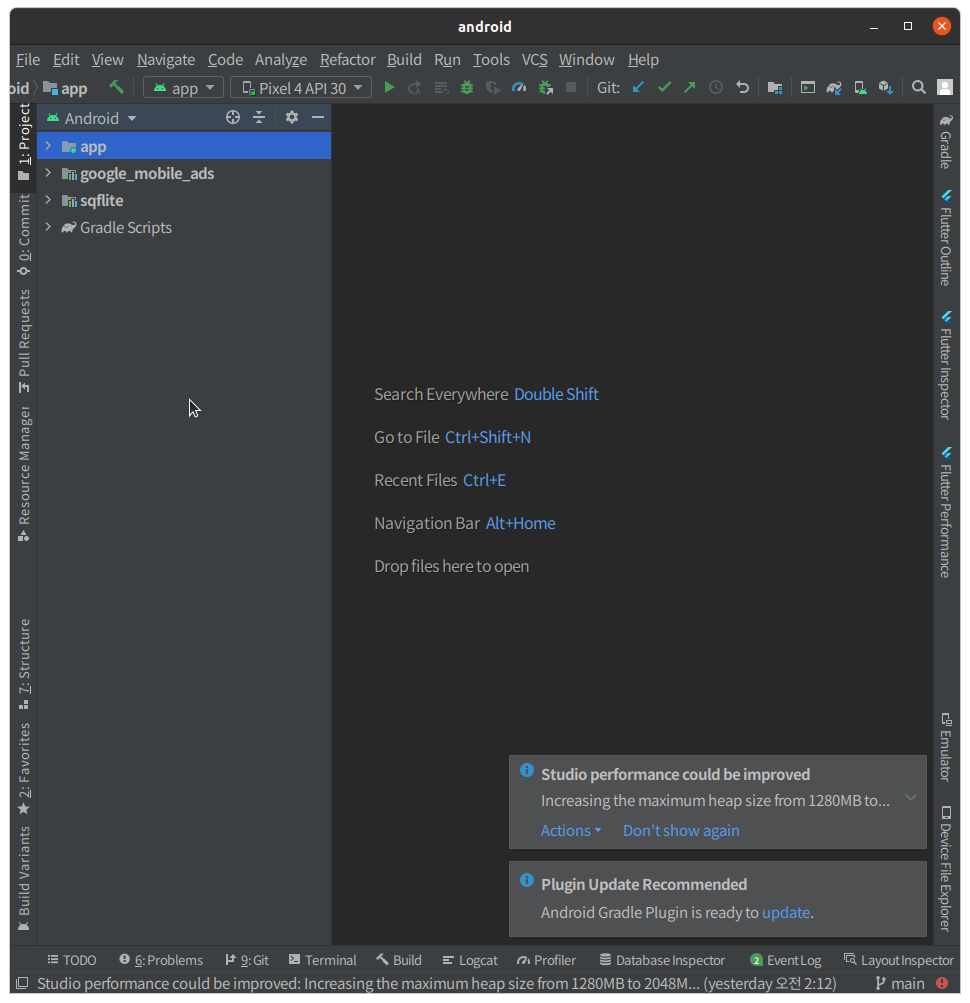
Task: Open the File menu
Action: (x=28, y=59)
